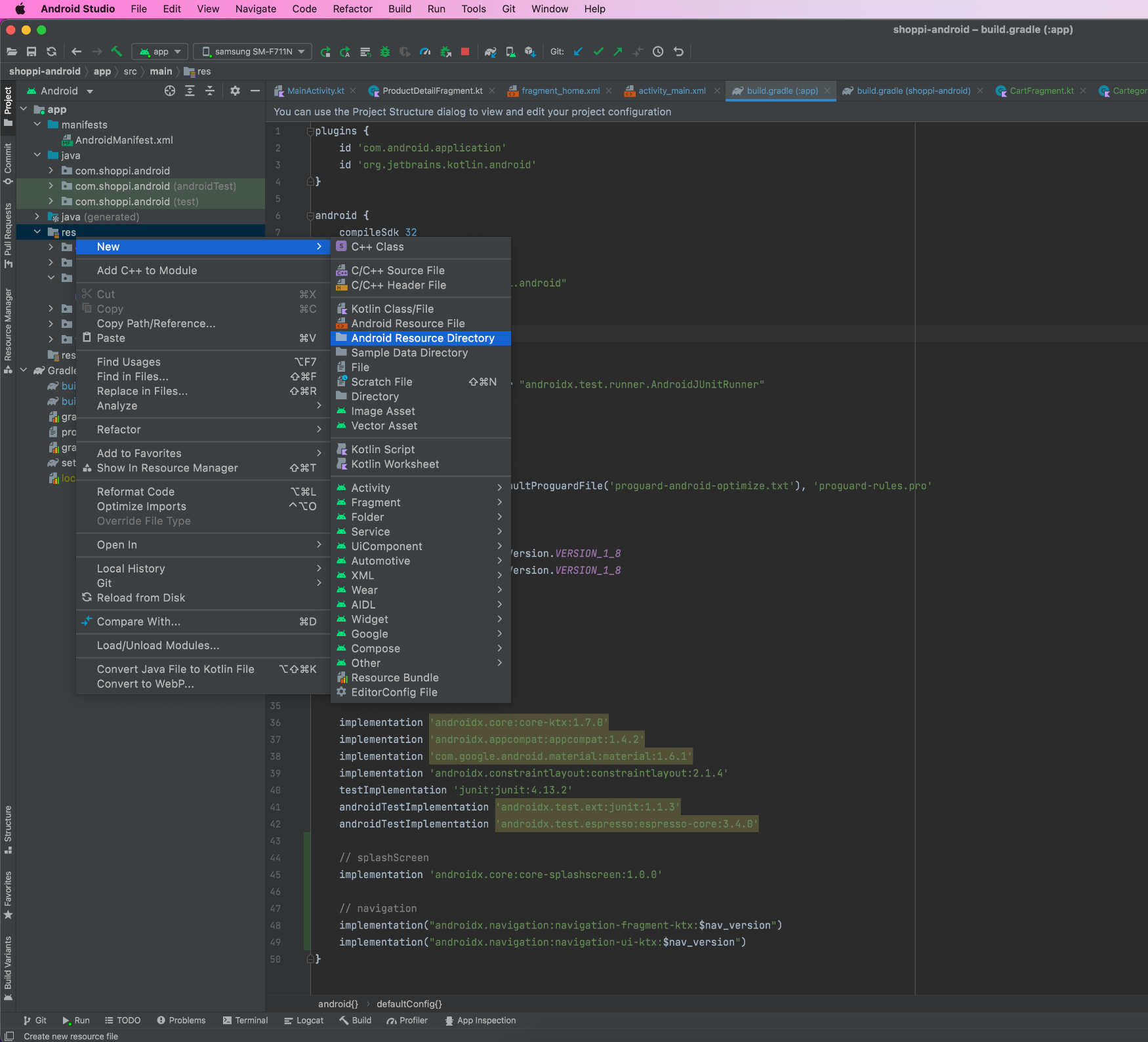This screenshot has width=1148, height=1042.
Task: Switch to the MainActivity.kt tab
Action: tap(316, 91)
